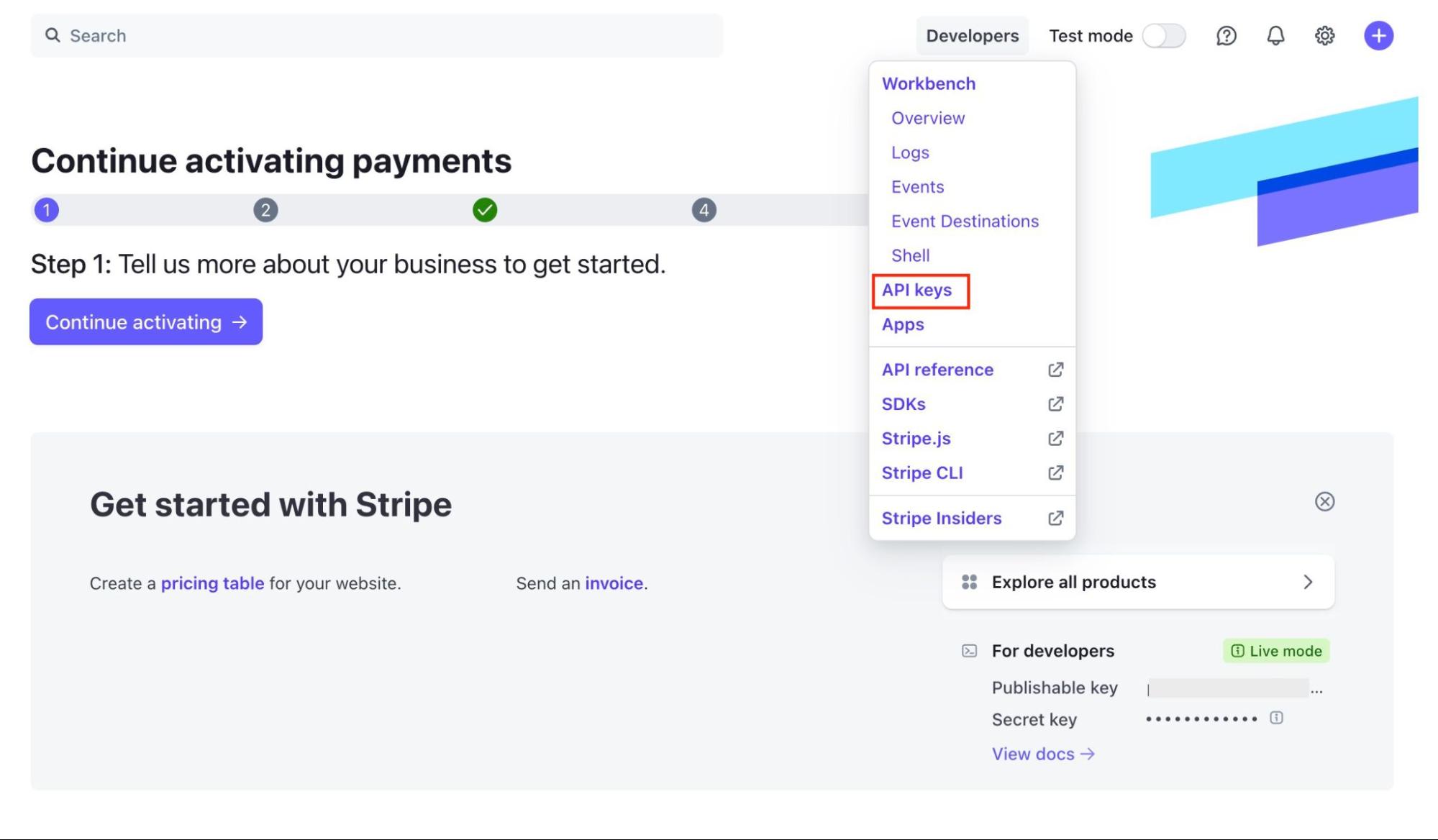1438x840 pixels.
Task: Click the For developers terminal icon
Action: coord(969,651)
